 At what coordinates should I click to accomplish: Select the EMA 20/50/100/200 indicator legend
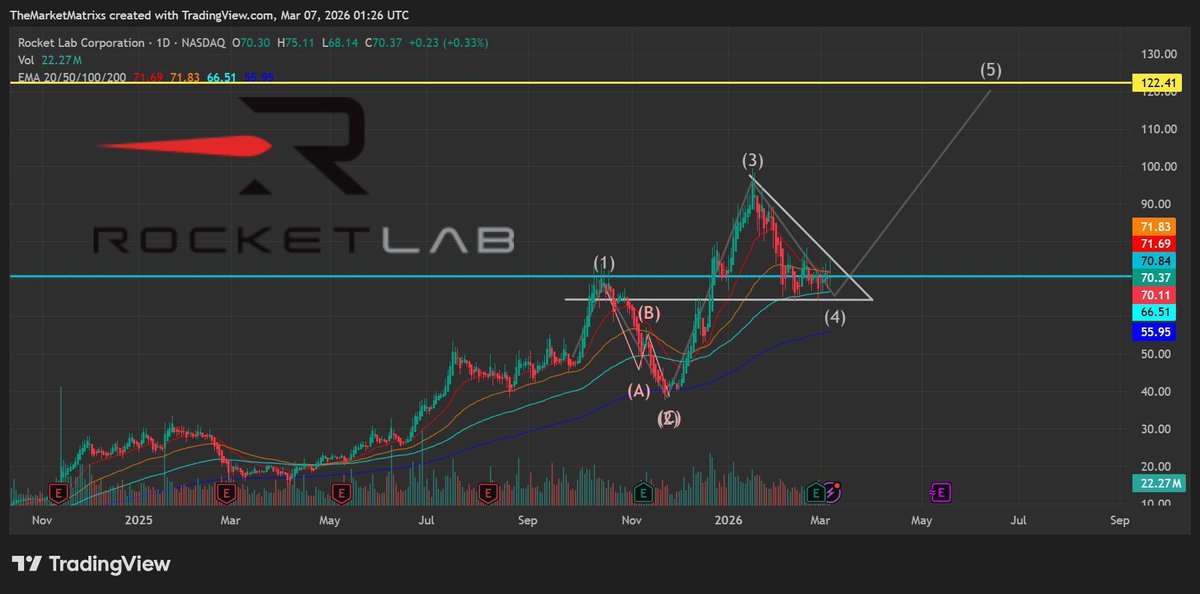tap(72, 77)
